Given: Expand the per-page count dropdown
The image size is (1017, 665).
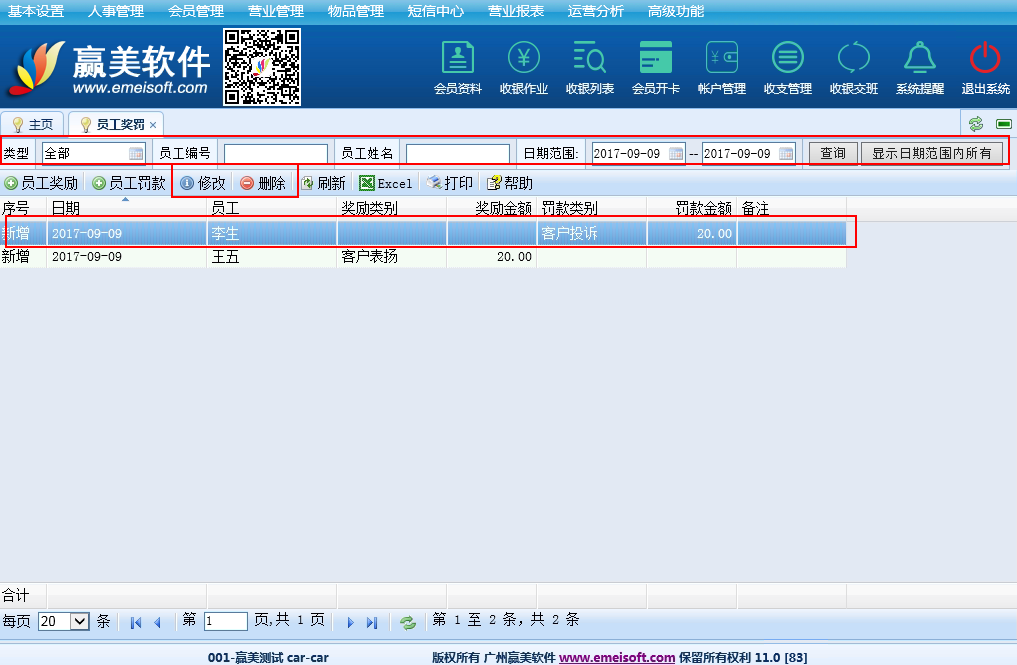Looking at the screenshot, I should pyautogui.click(x=80, y=621).
